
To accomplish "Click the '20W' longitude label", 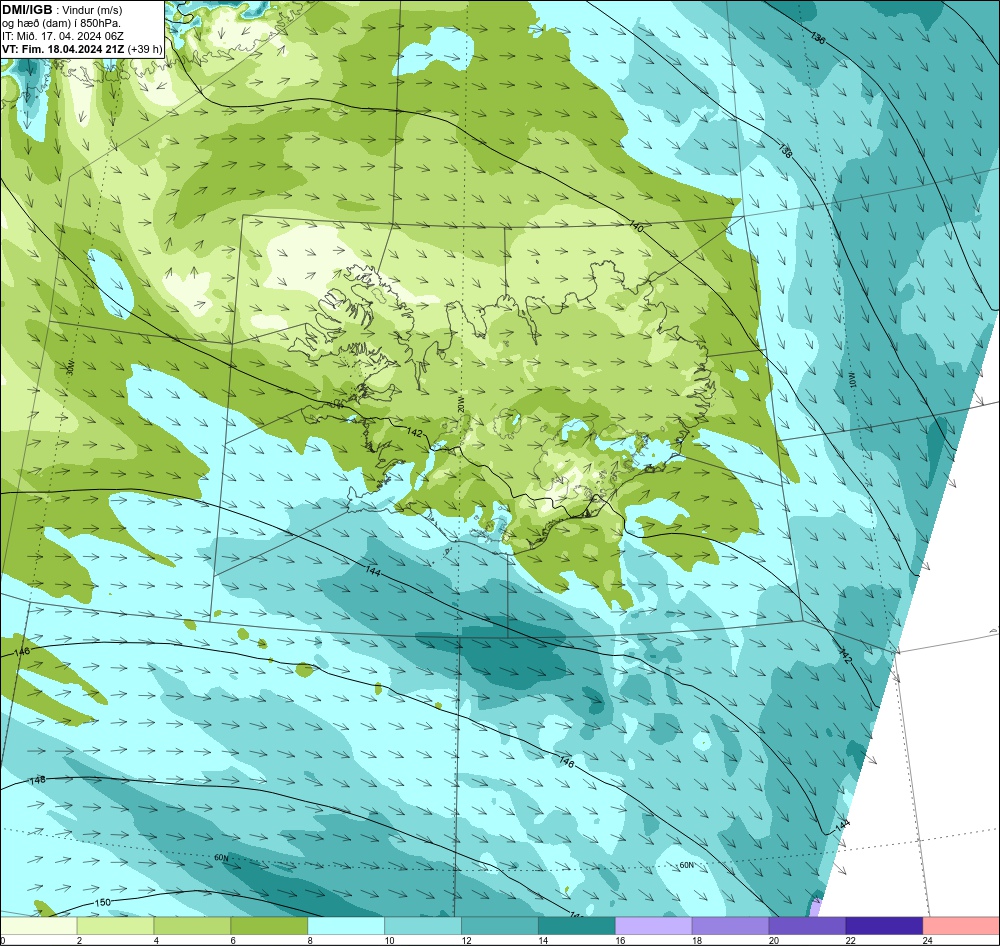I will [460, 403].
